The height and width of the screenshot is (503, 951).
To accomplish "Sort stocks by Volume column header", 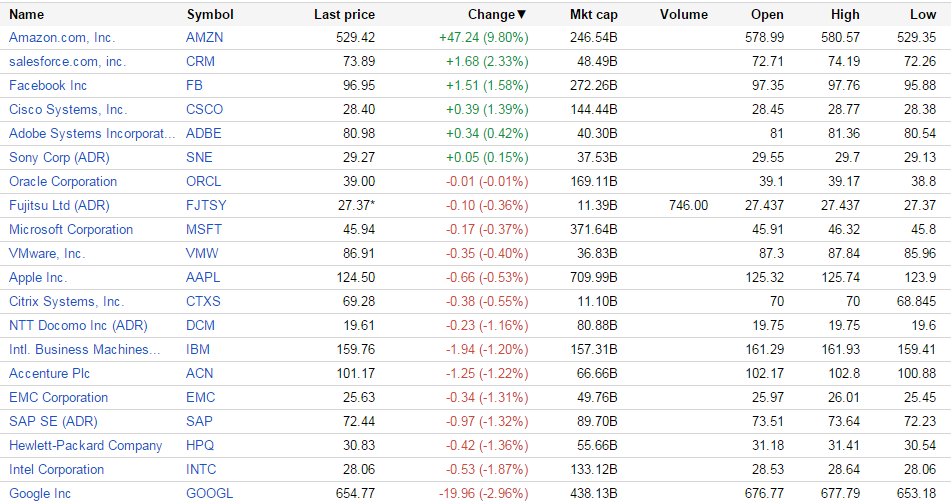I will pyautogui.click(x=684, y=14).
